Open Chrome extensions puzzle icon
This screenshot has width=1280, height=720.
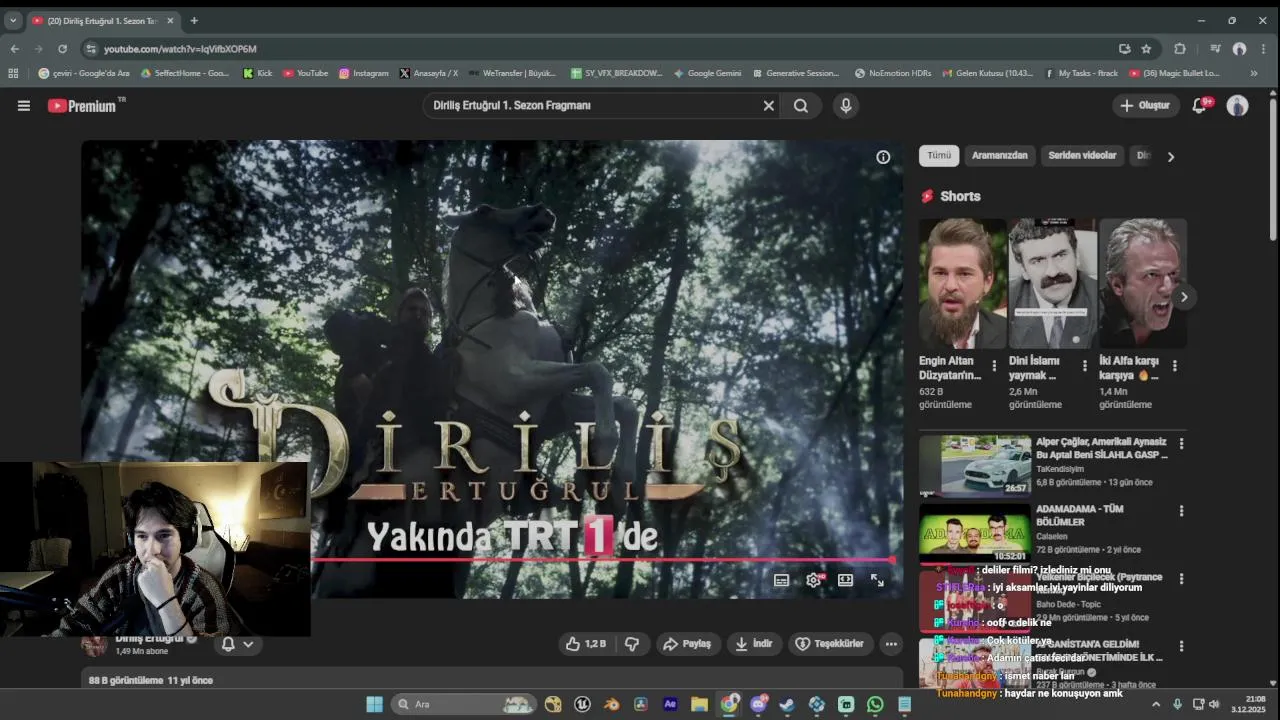(1180, 48)
